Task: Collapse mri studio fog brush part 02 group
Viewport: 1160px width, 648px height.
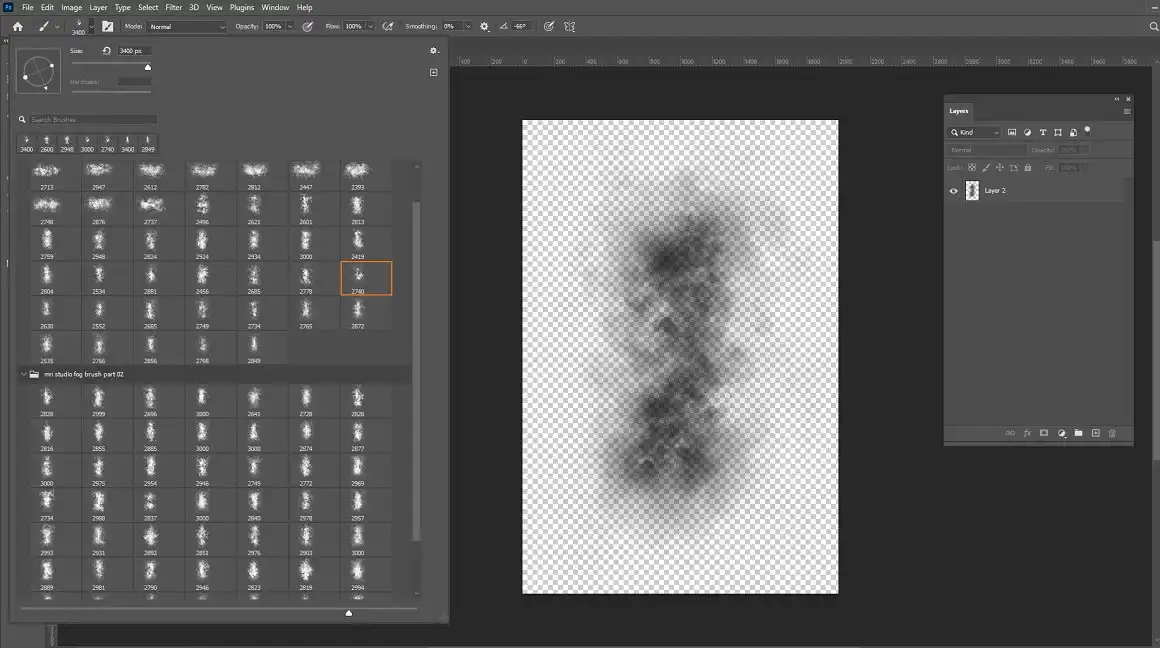Action: click(x=24, y=374)
